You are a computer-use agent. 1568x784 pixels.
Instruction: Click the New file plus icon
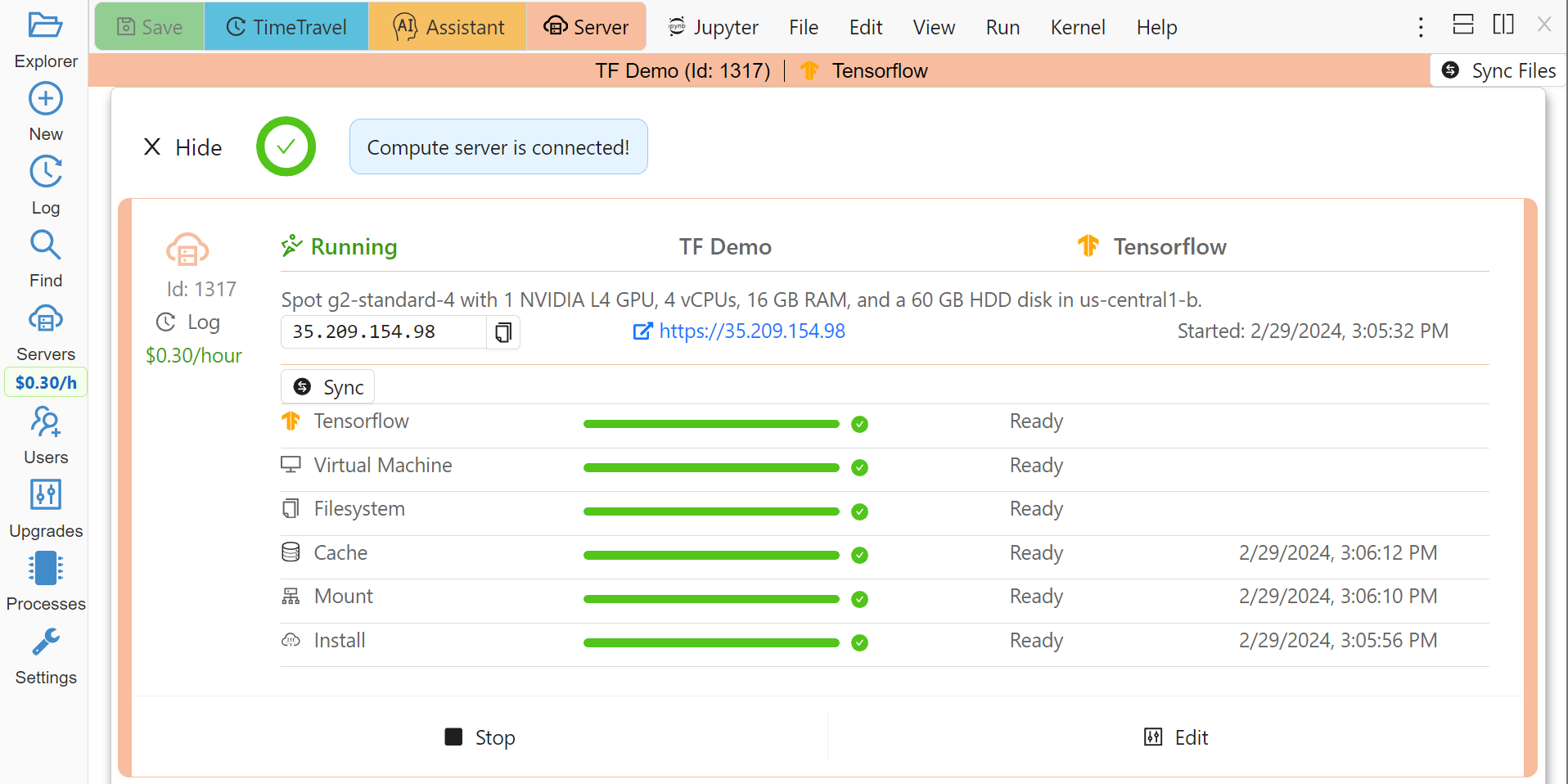click(45, 99)
